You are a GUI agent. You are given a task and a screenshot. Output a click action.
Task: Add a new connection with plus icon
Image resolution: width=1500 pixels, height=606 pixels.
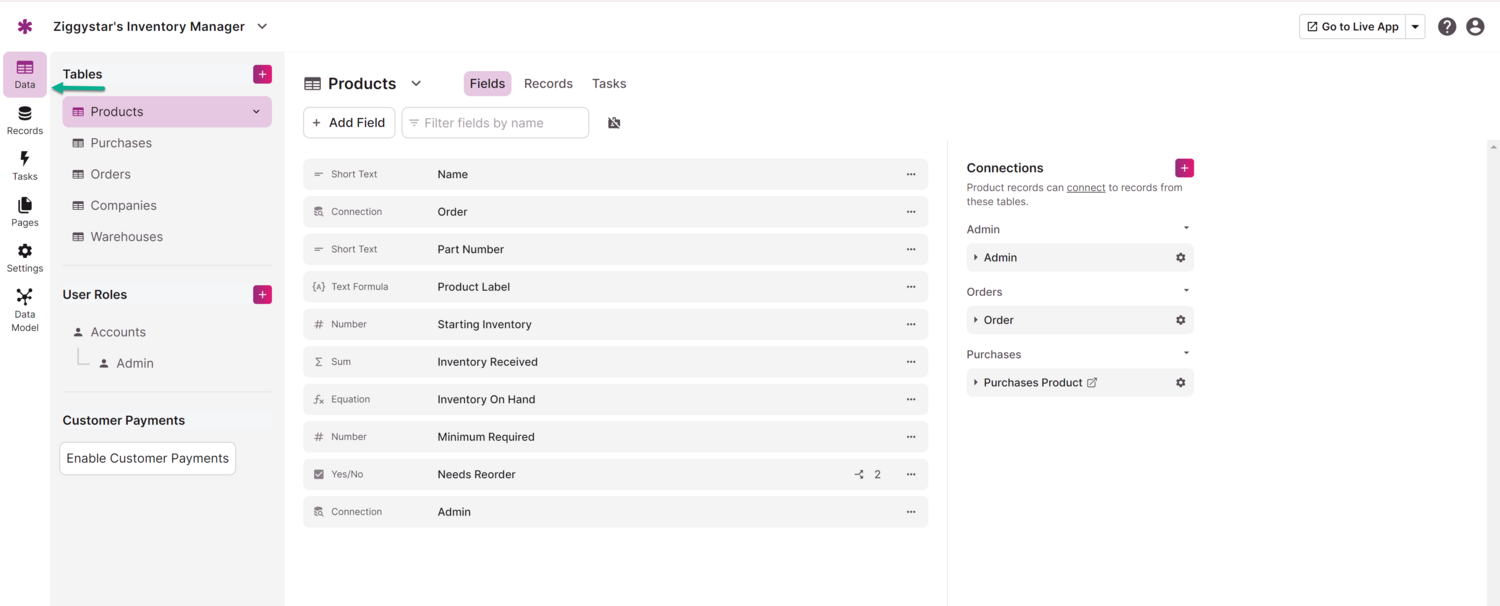coord(1184,168)
